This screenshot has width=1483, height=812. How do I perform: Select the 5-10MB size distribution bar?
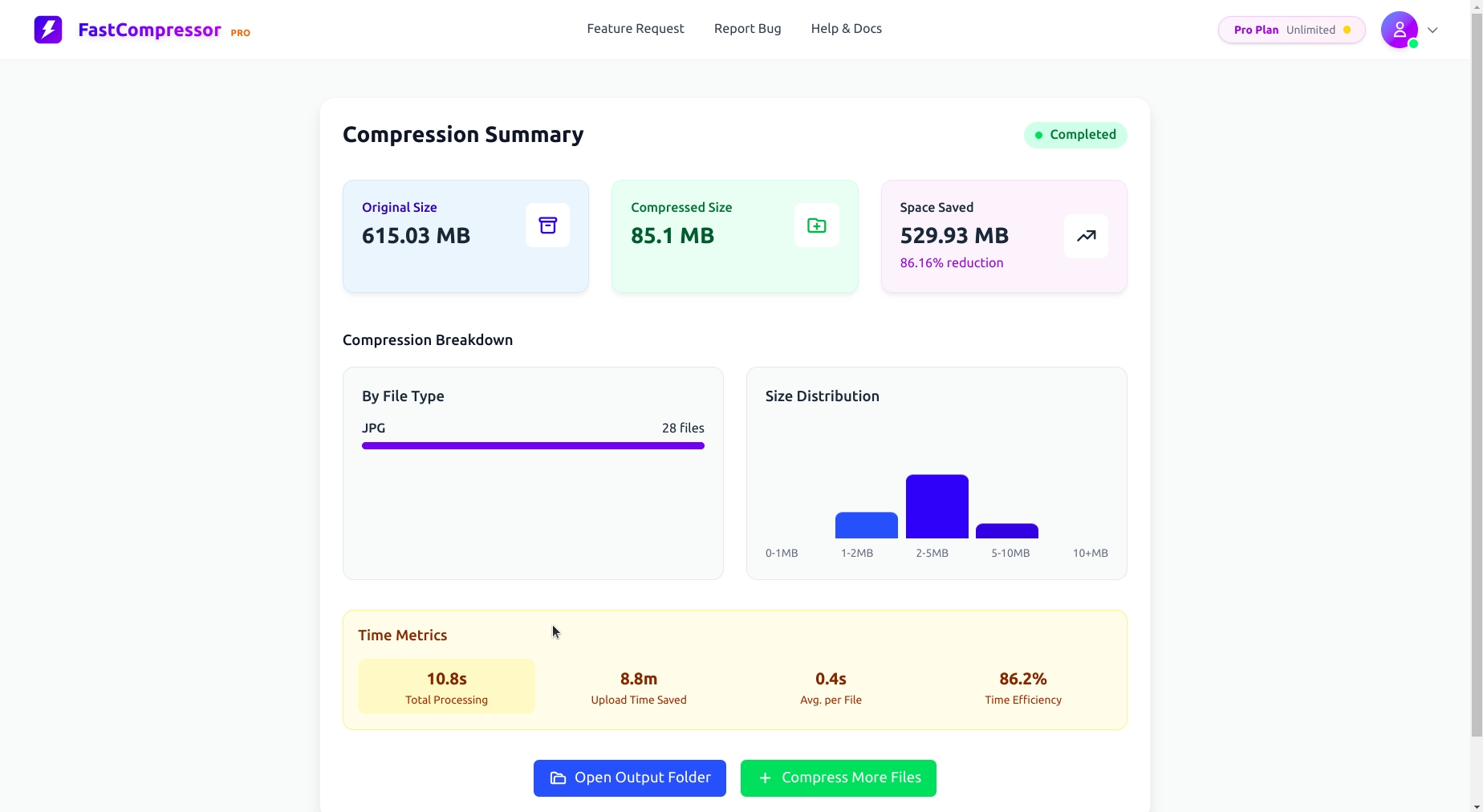click(1007, 531)
